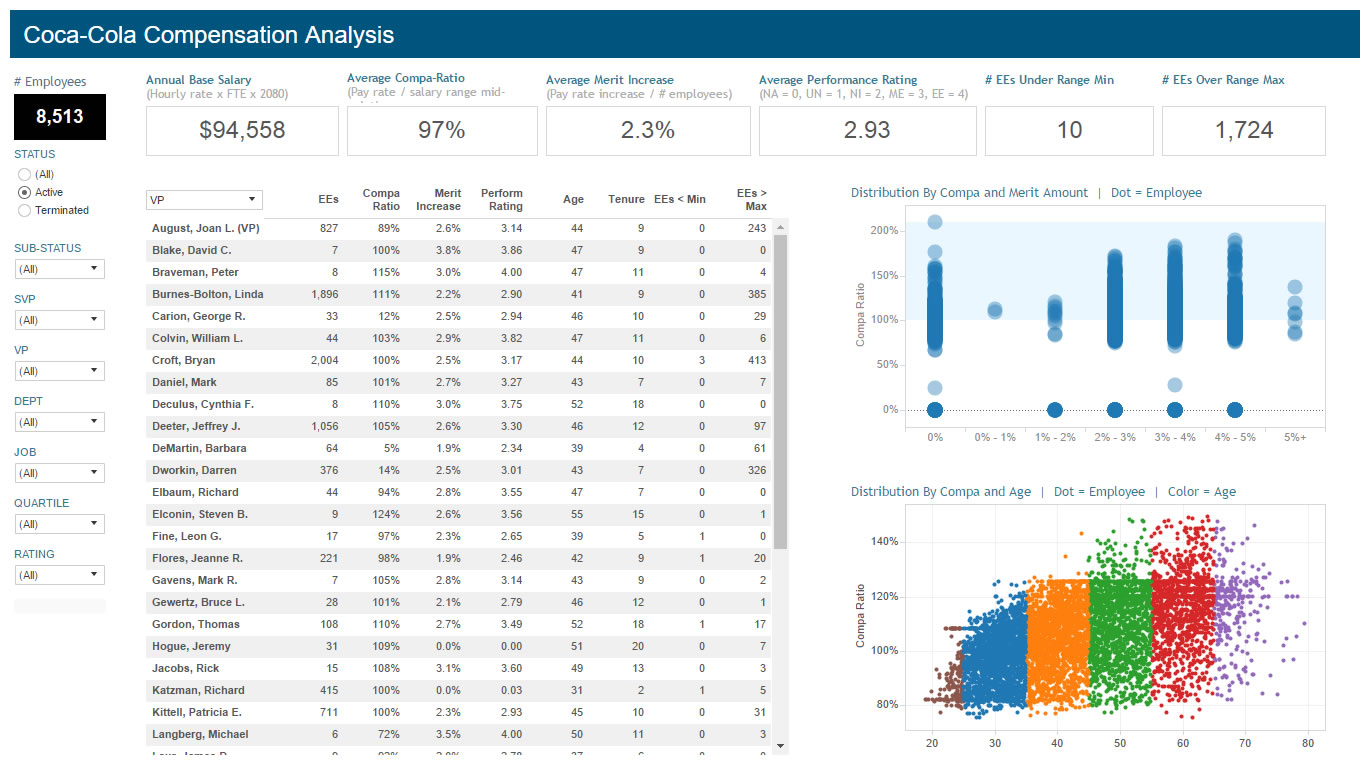
Task: Select the Flores, Jeanne R. row
Action: click(x=460, y=558)
